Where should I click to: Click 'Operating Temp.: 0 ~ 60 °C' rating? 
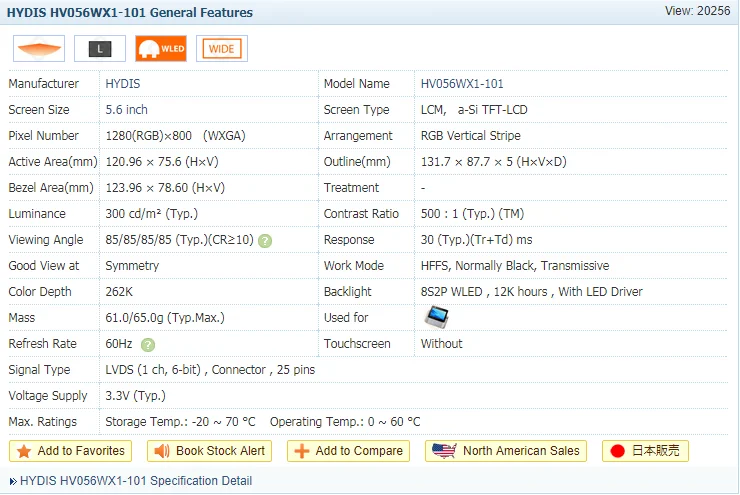pos(345,421)
